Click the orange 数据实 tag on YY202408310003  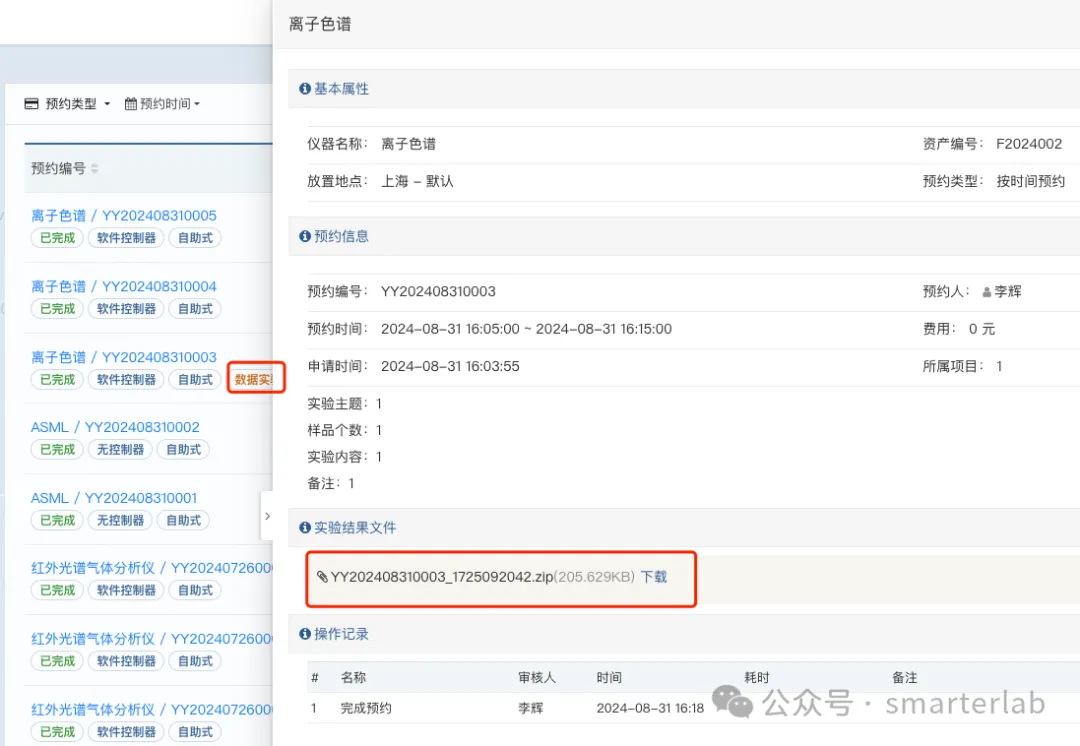point(253,380)
